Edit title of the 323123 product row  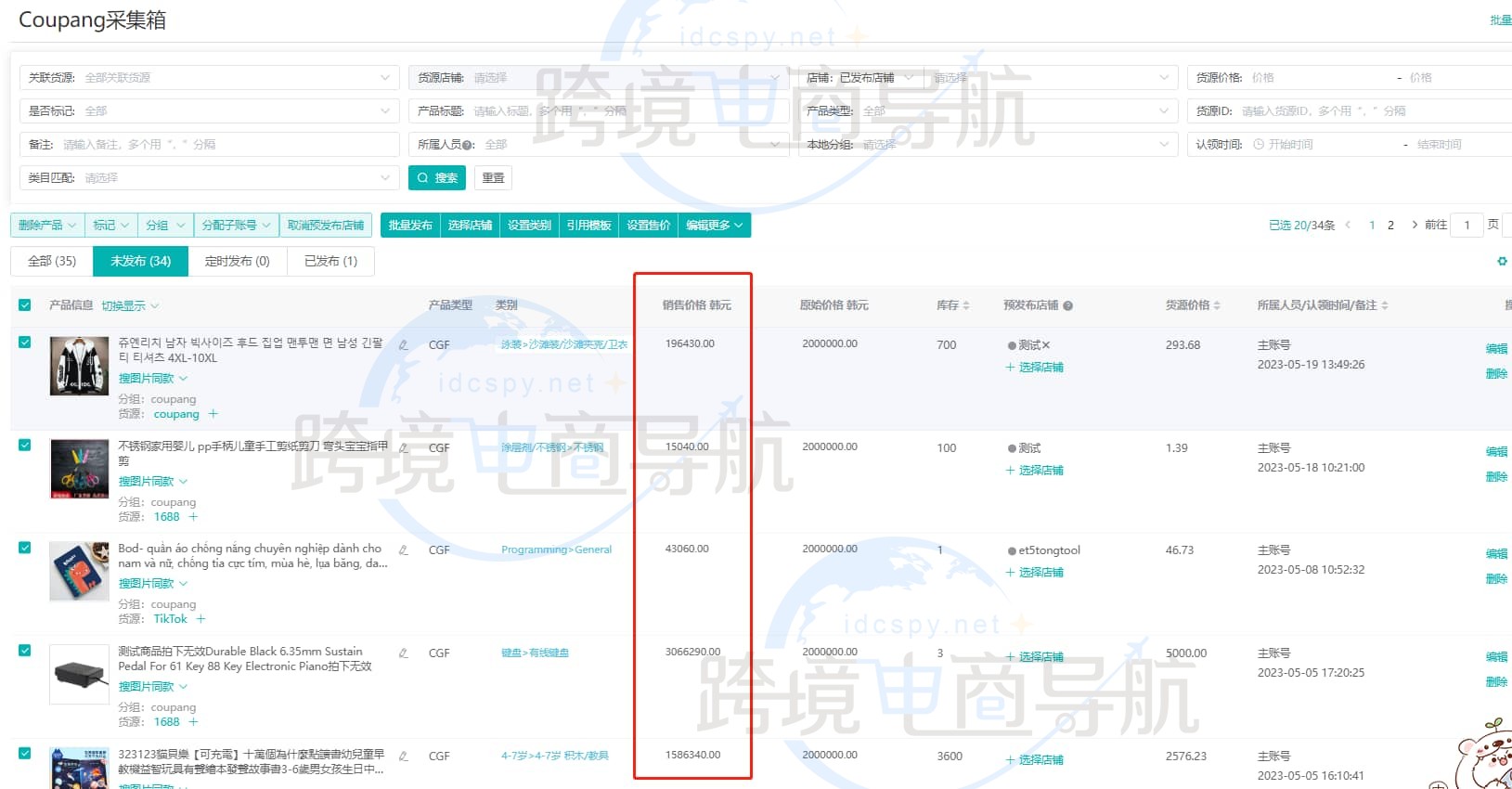tap(404, 756)
